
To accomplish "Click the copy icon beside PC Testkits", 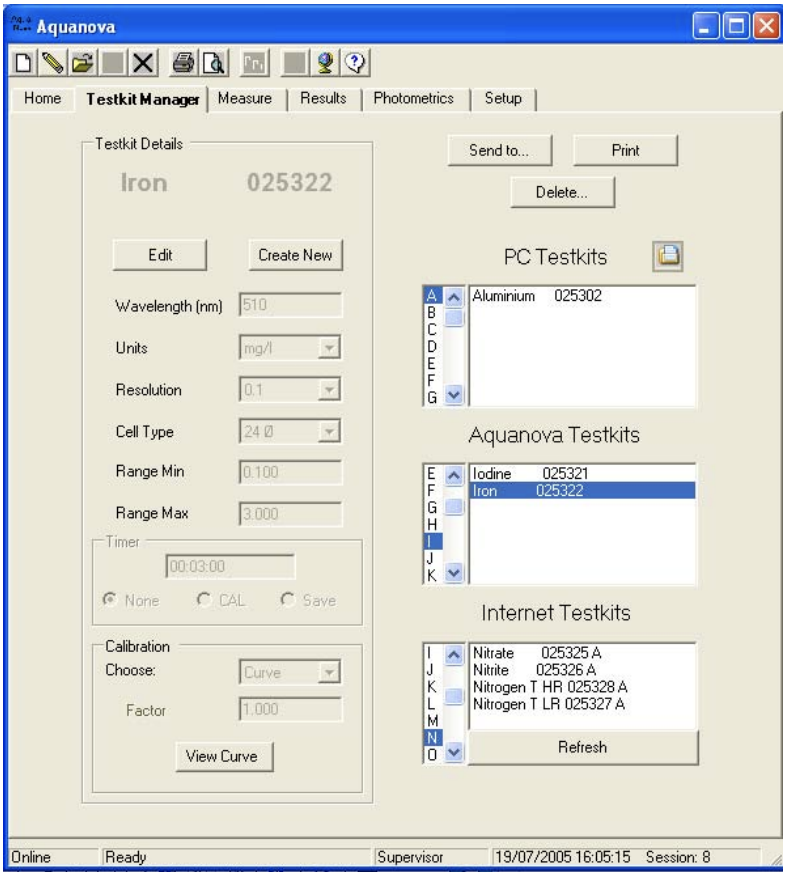I will (667, 256).
